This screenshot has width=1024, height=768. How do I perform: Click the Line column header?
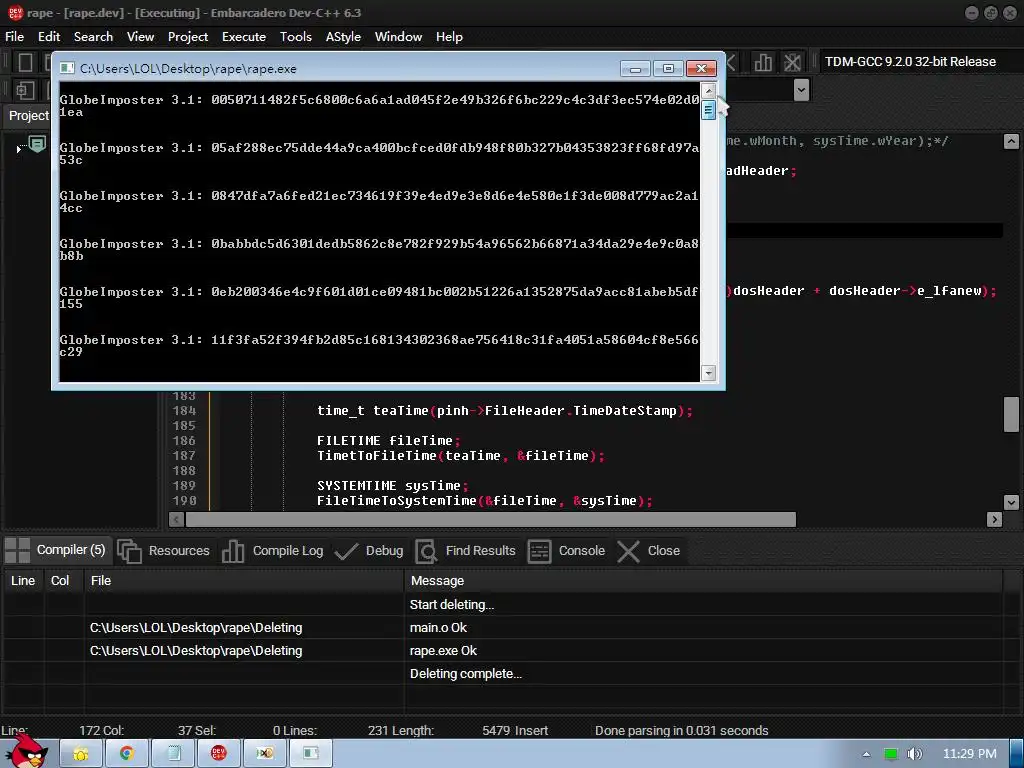(x=23, y=581)
